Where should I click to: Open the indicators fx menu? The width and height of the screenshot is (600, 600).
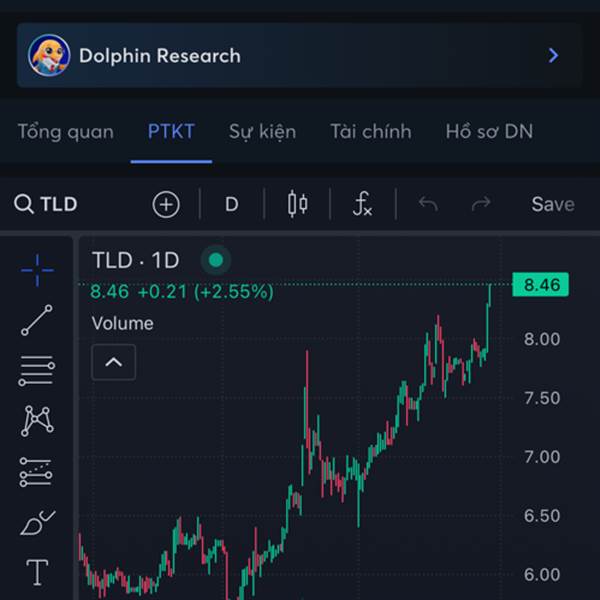point(362,204)
